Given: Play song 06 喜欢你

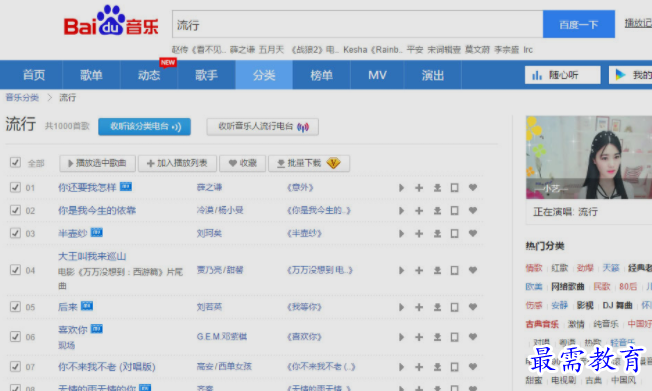Looking at the screenshot, I should click(x=401, y=337).
